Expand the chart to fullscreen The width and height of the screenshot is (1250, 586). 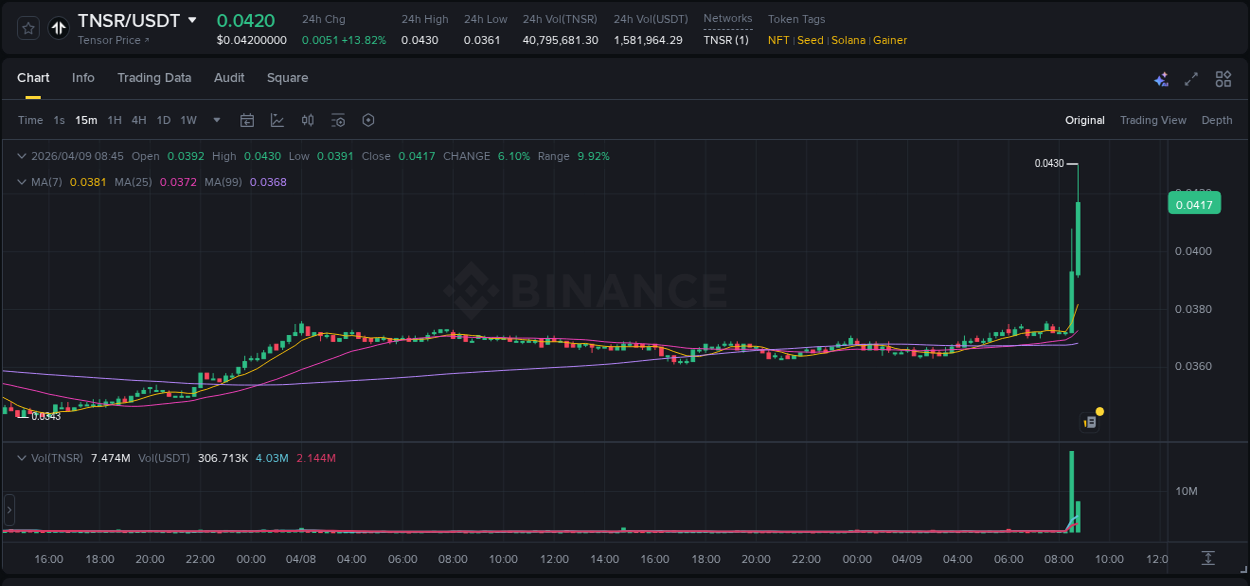[x=1191, y=78]
